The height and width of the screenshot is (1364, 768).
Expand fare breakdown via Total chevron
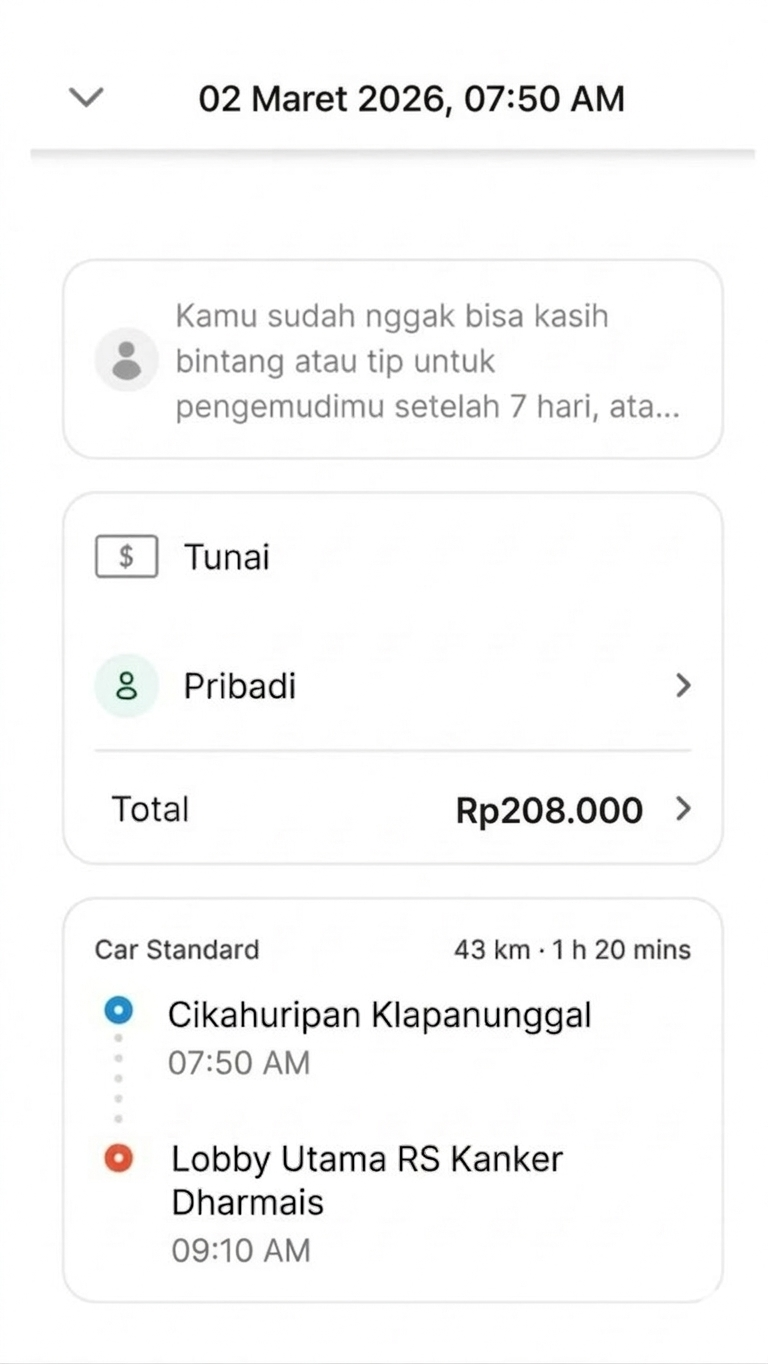683,809
